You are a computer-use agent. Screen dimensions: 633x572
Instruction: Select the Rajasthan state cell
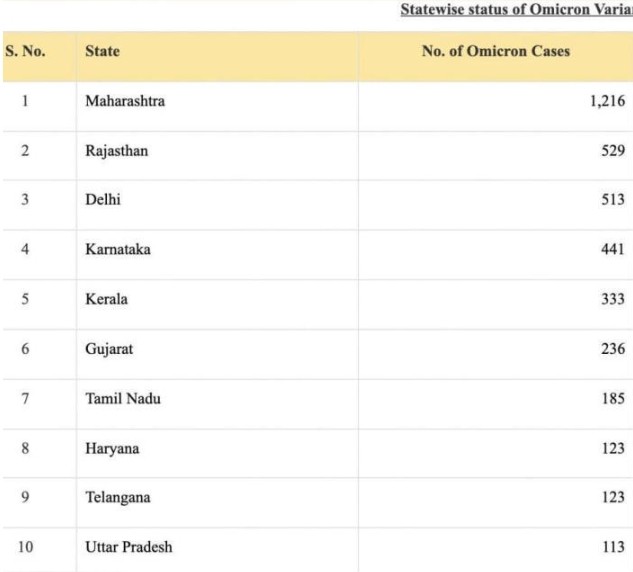(x=116, y=151)
